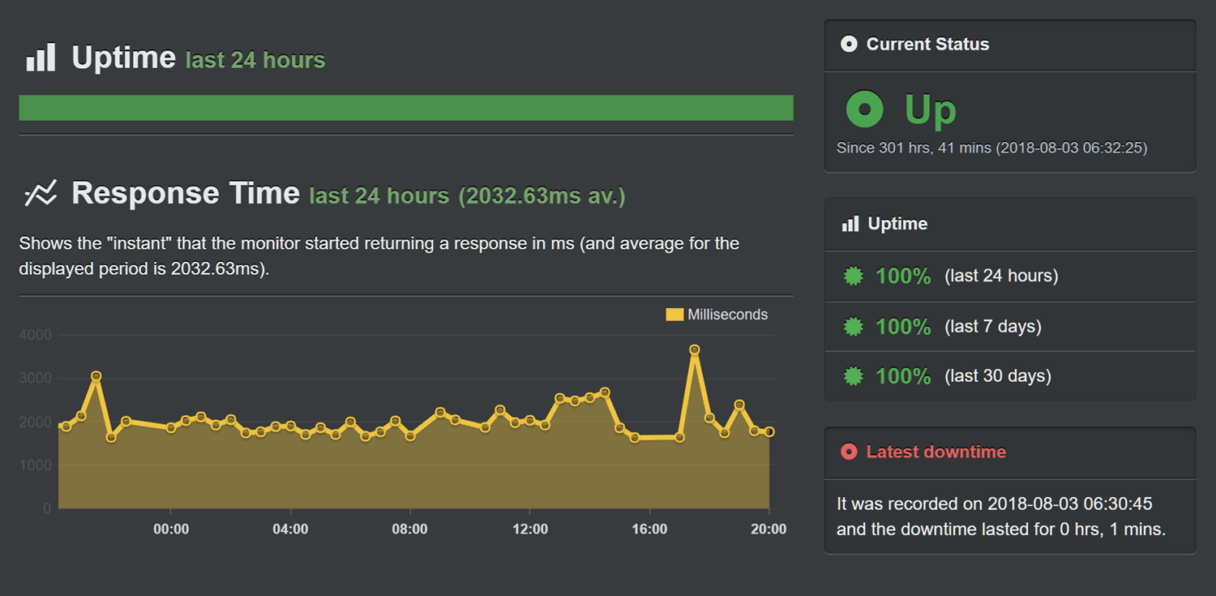Select the green burst icon next to last 24 hours
This screenshot has width=1216, height=596.
[854, 275]
